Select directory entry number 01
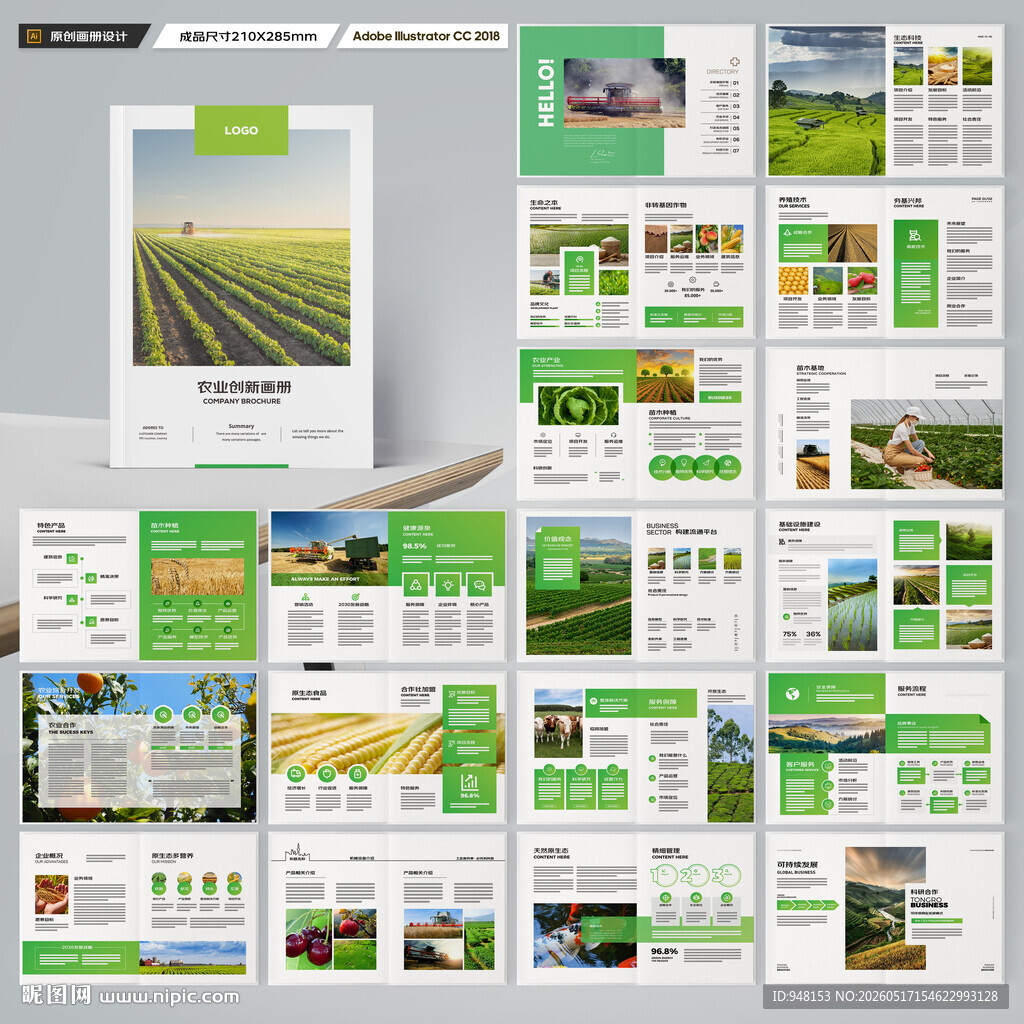 [736, 84]
